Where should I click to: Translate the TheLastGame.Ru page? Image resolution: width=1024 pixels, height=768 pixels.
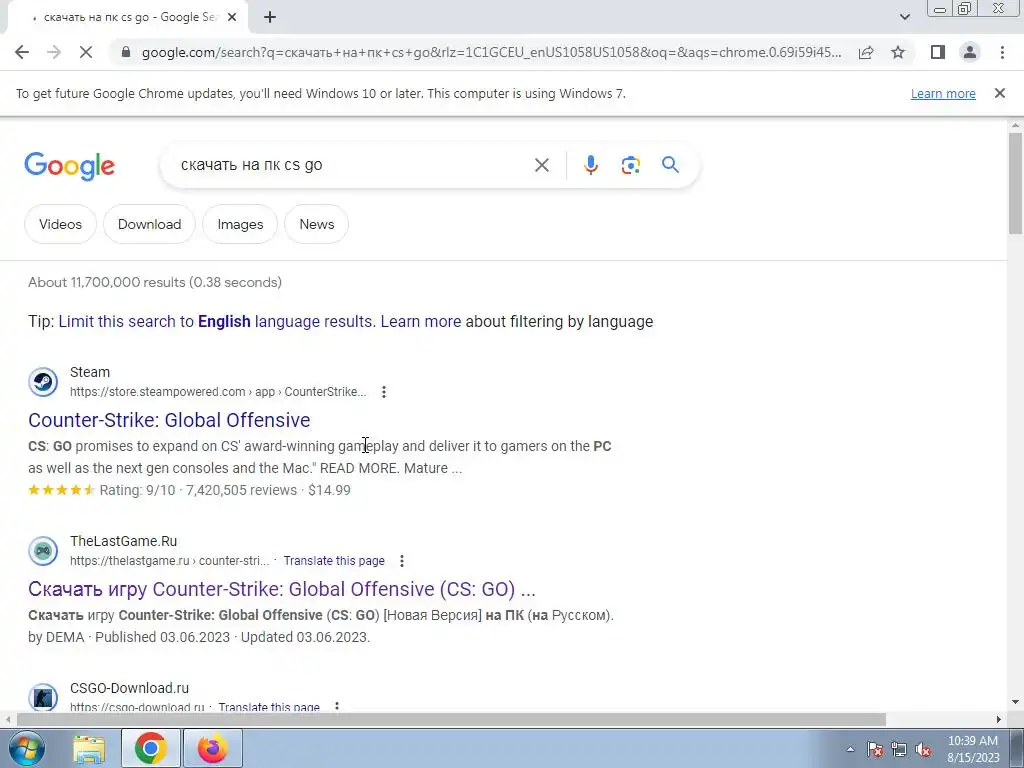click(334, 561)
